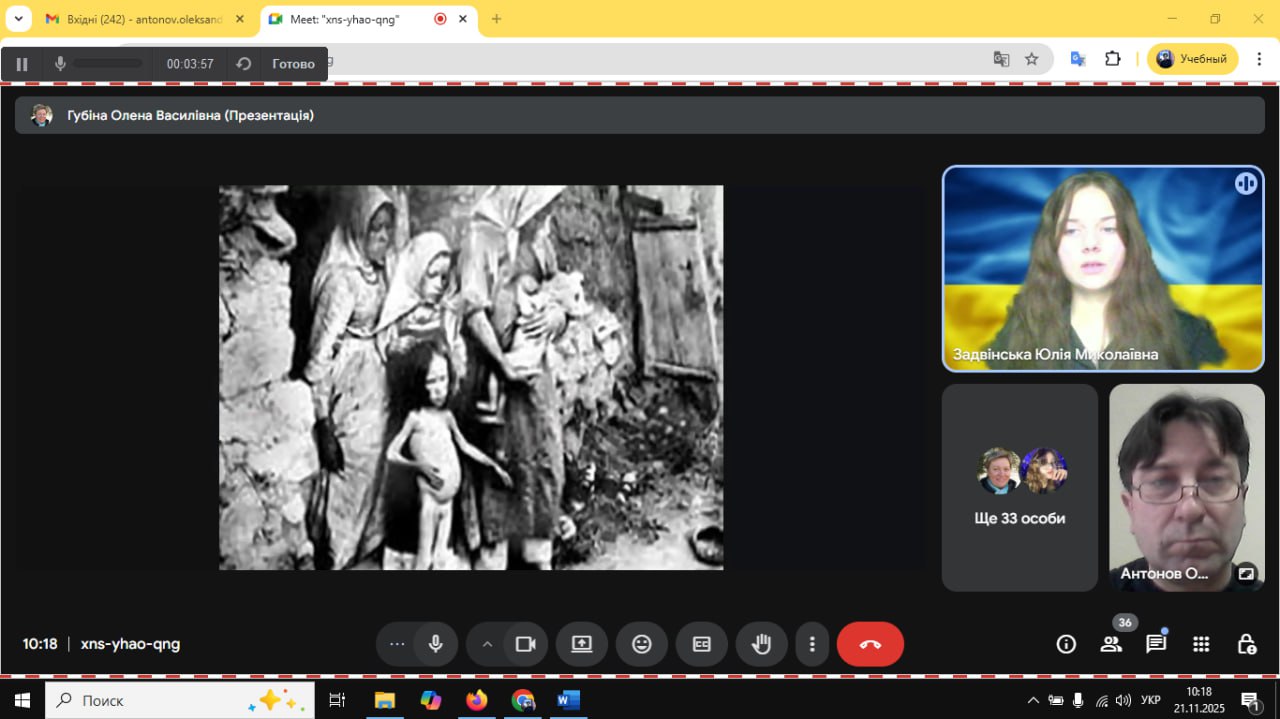Bookmark this page with the star icon
This screenshot has height=719, width=1280.
click(x=1032, y=59)
